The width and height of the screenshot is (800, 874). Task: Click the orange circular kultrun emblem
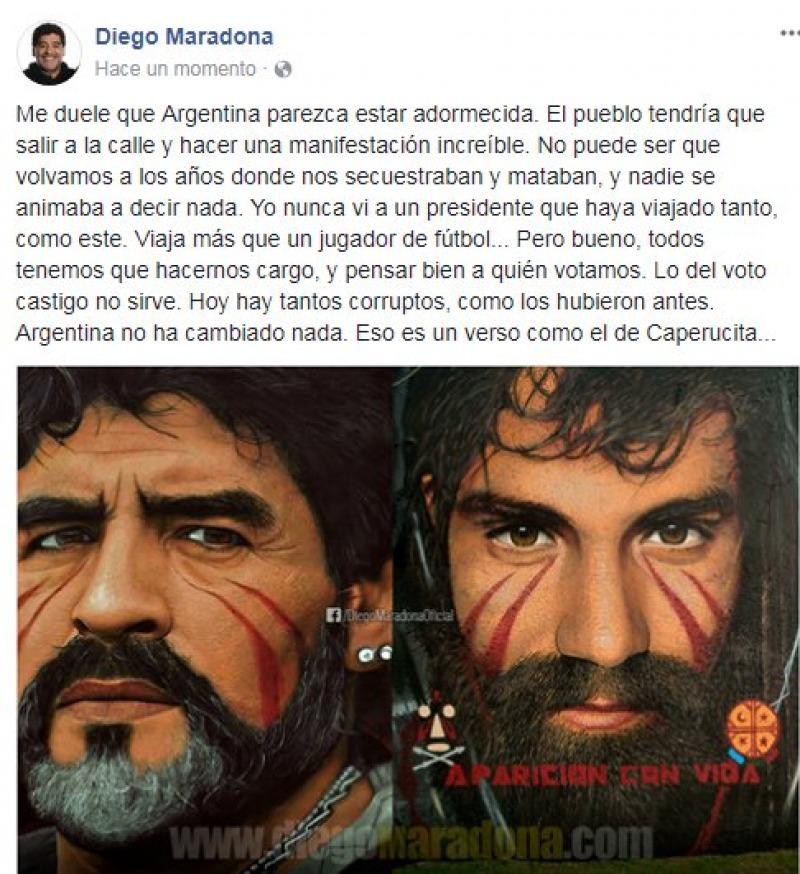752,729
